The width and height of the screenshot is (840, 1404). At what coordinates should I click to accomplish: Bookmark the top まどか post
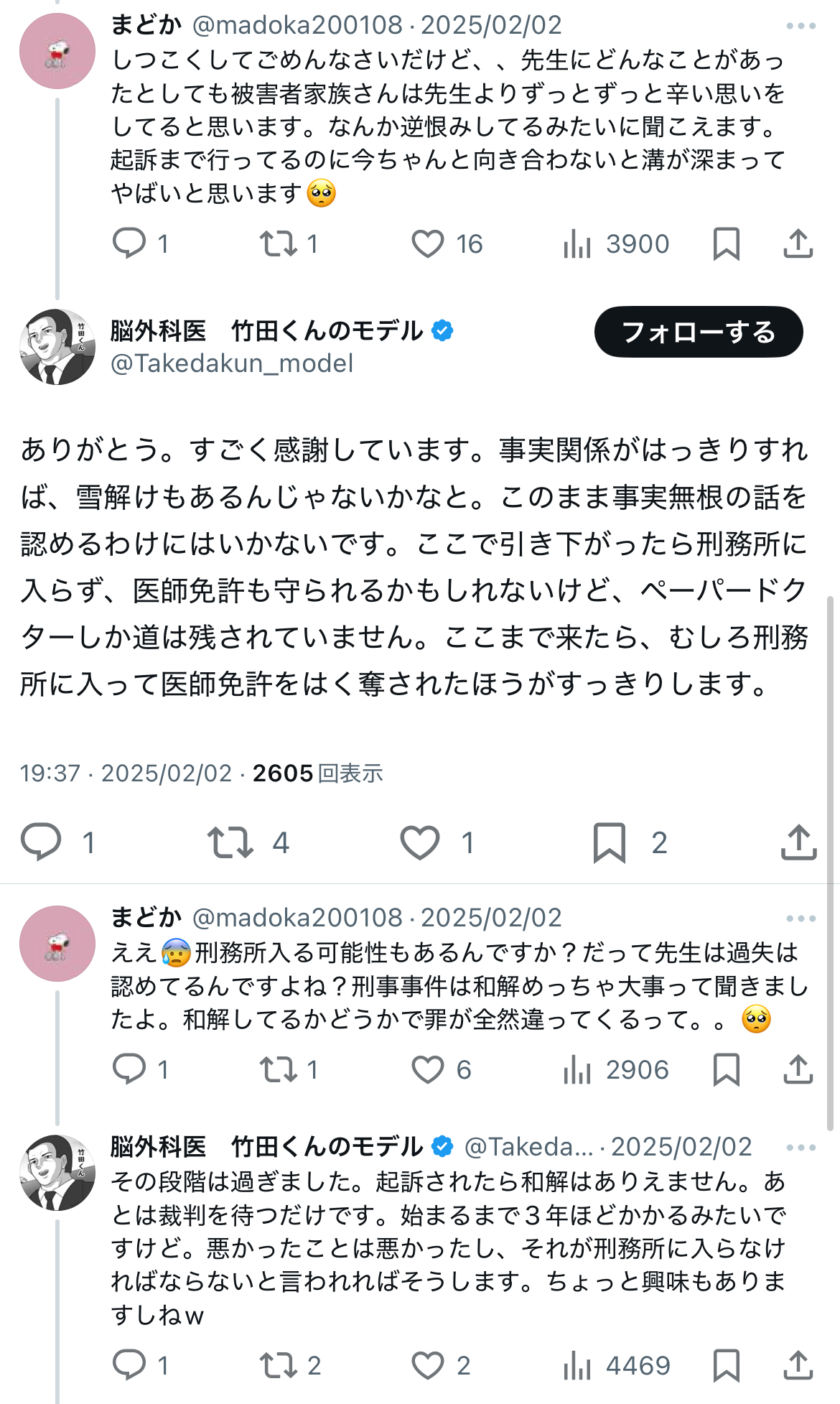pyautogui.click(x=726, y=244)
